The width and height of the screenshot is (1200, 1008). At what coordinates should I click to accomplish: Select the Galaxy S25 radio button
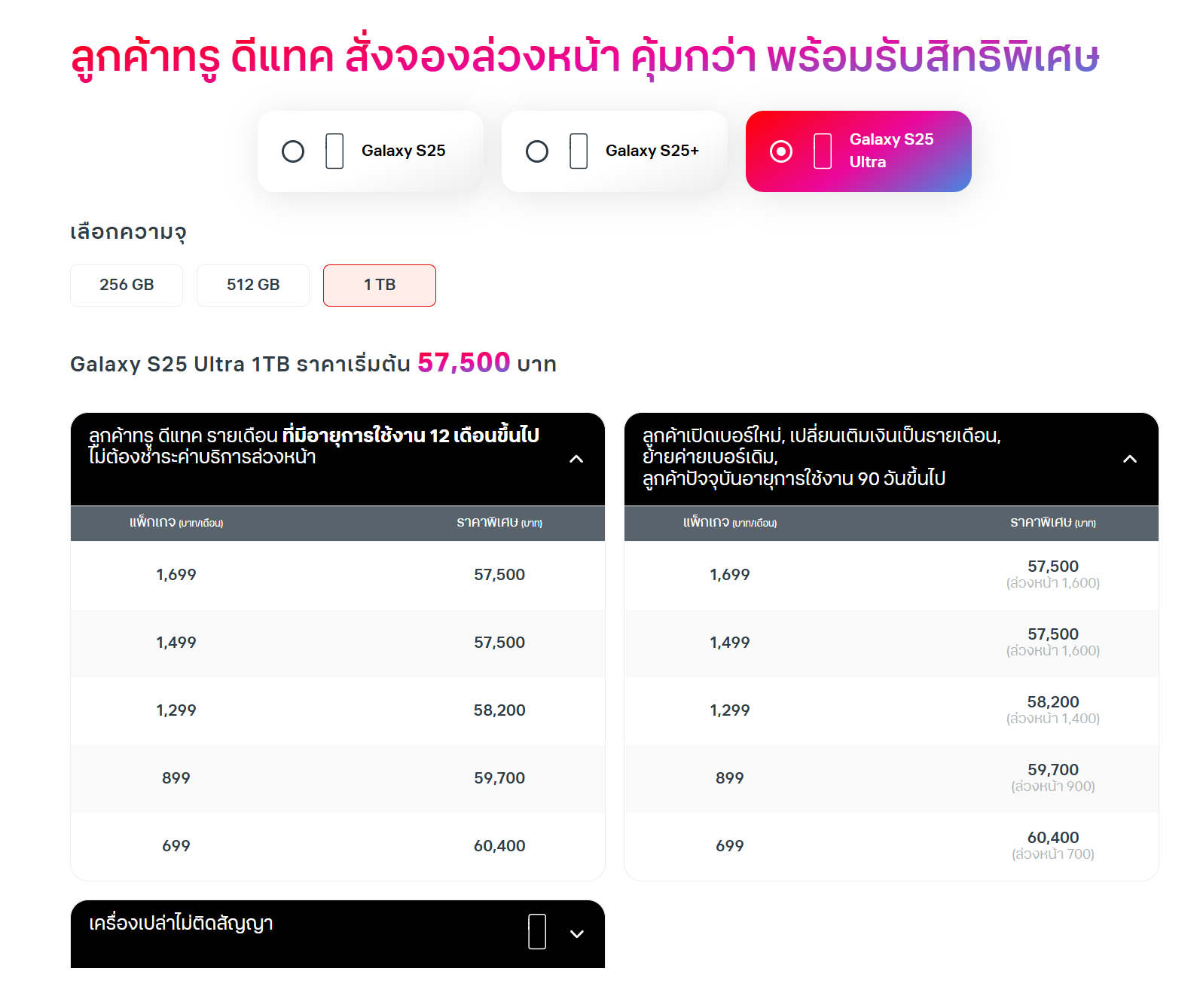(293, 151)
